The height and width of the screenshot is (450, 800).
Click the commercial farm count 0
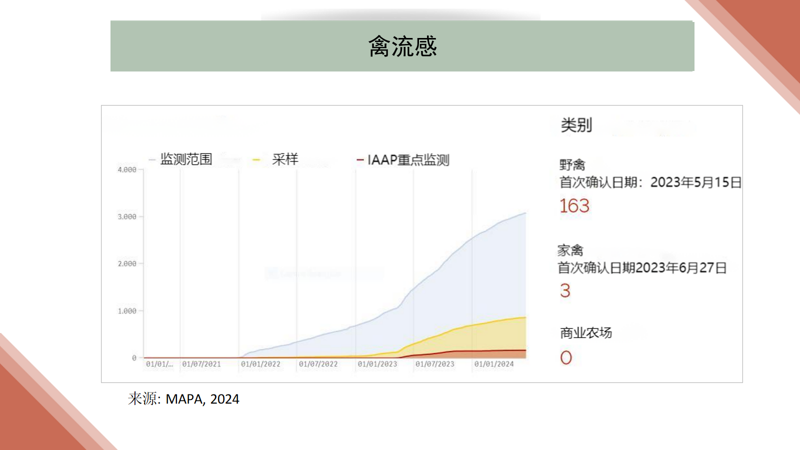point(566,358)
